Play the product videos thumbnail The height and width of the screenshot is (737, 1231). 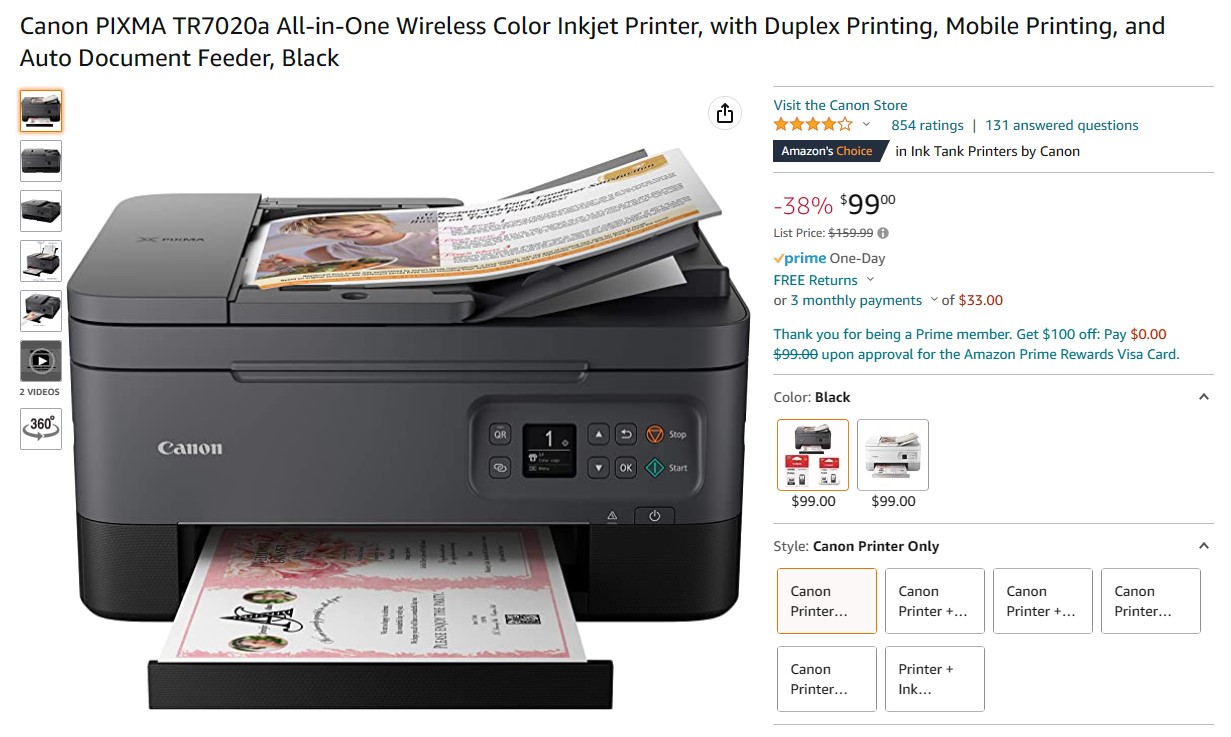coord(41,361)
